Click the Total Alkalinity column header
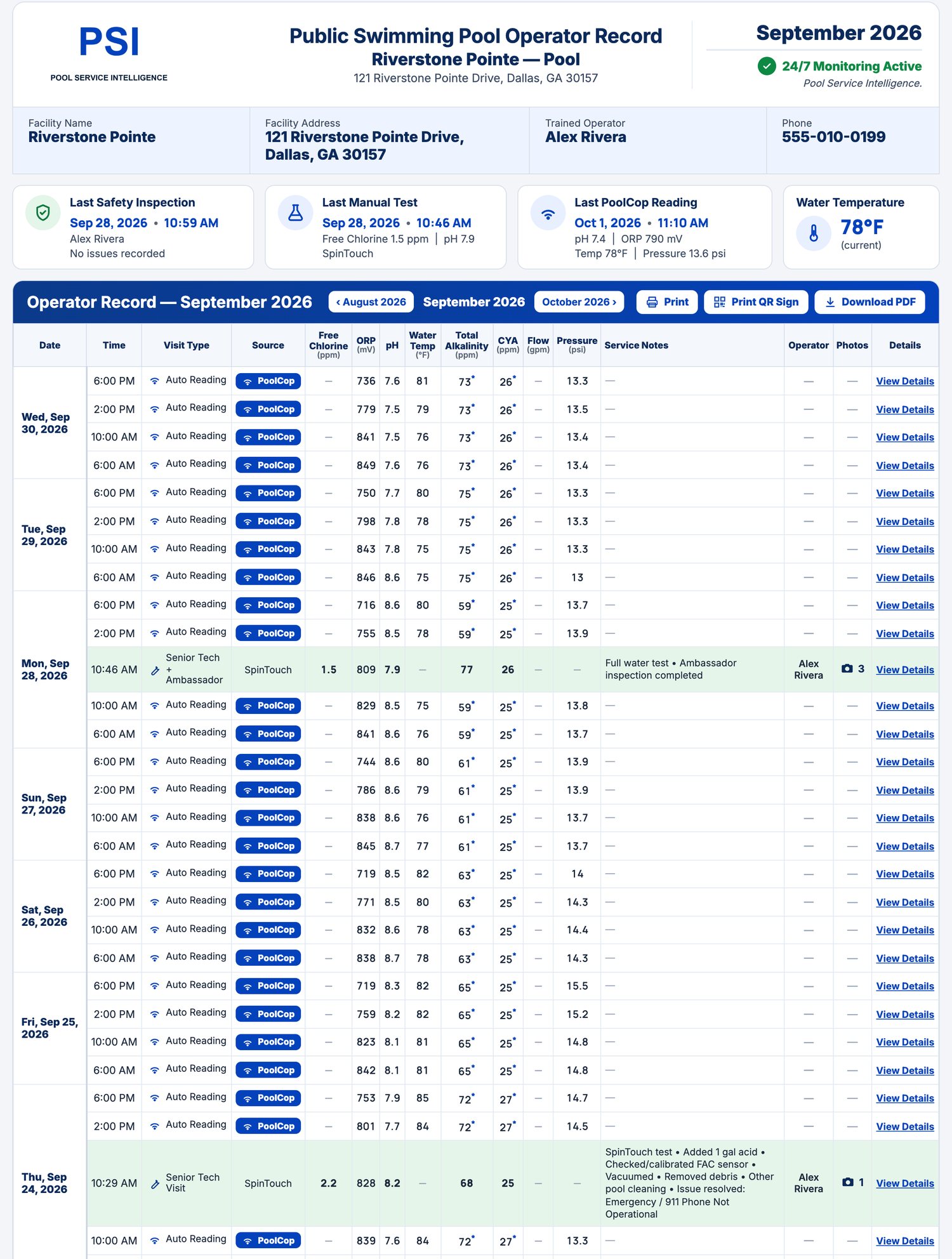This screenshot has width=952, height=1259. click(466, 345)
